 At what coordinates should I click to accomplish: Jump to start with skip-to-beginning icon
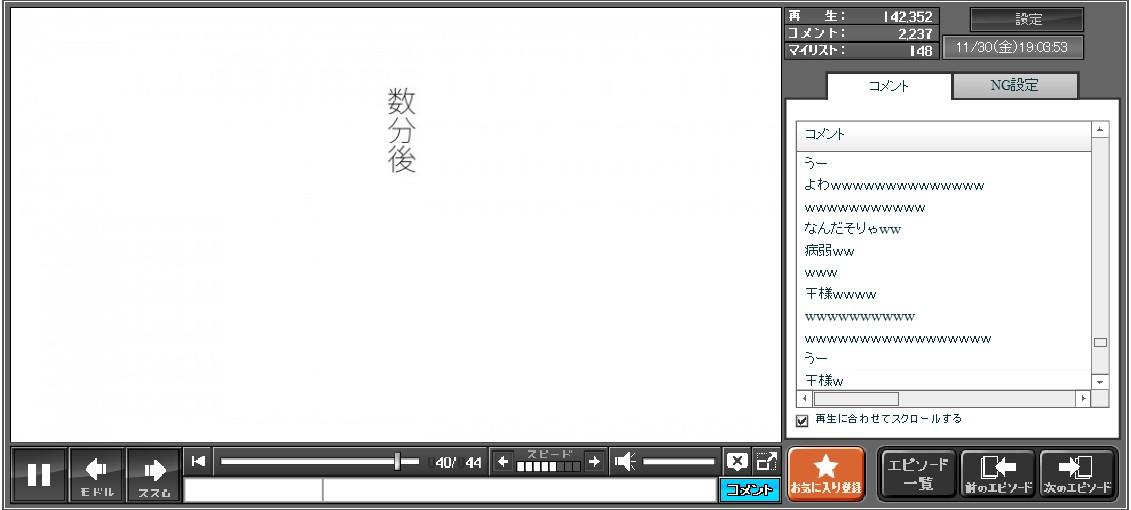pyautogui.click(x=198, y=461)
